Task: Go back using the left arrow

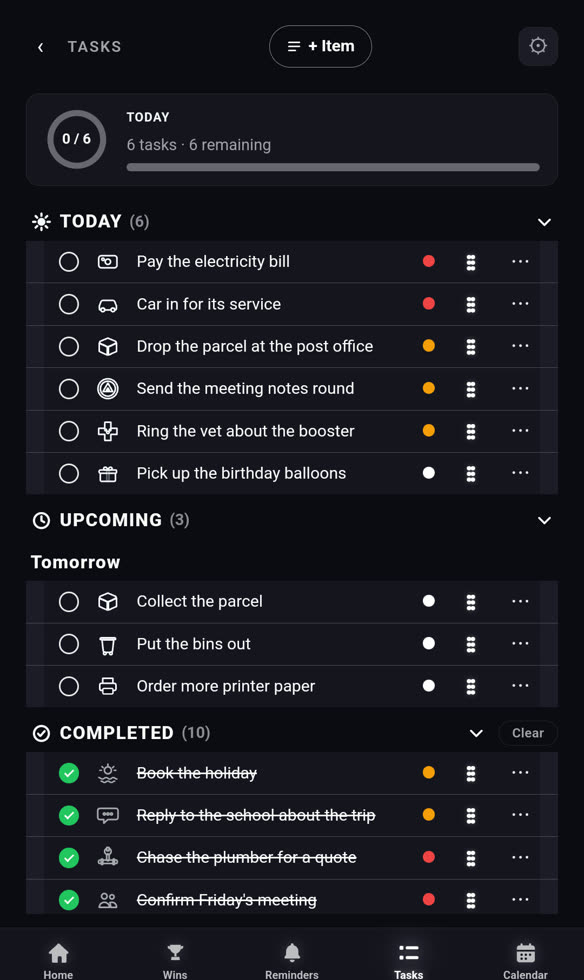Action: coord(41,47)
